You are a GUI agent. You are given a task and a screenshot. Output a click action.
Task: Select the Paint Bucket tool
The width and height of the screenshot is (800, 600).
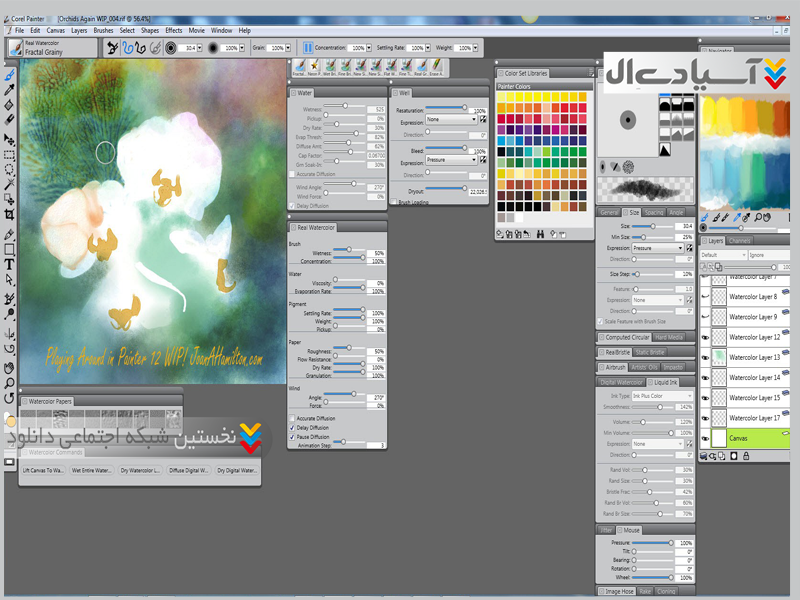click(x=9, y=104)
